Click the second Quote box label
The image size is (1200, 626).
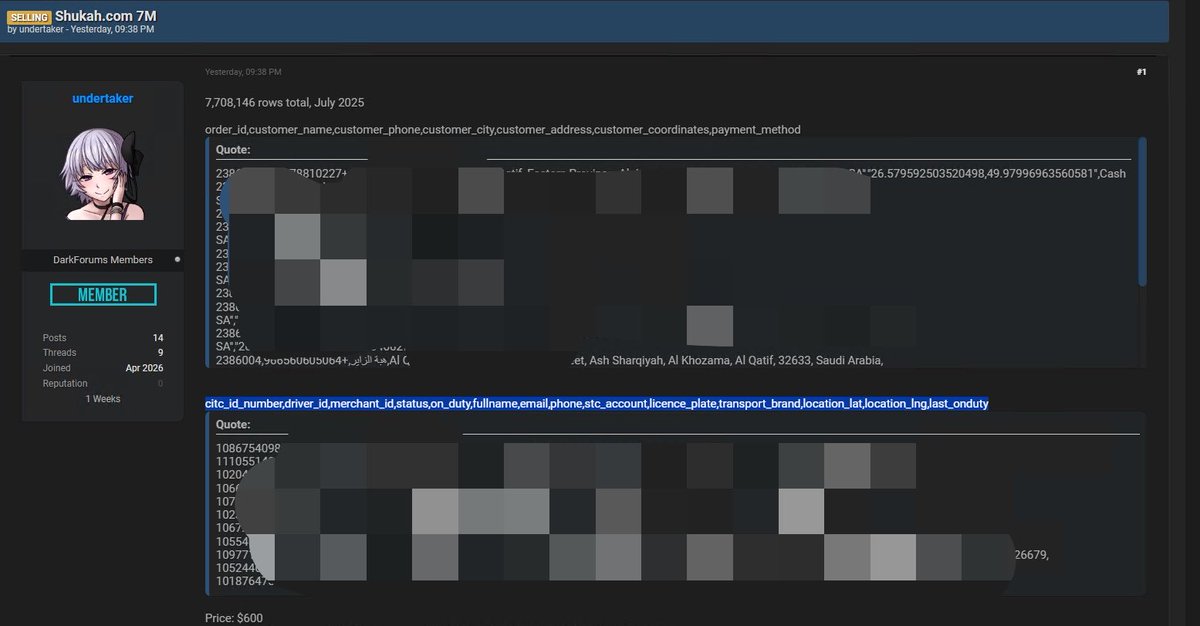(233, 425)
